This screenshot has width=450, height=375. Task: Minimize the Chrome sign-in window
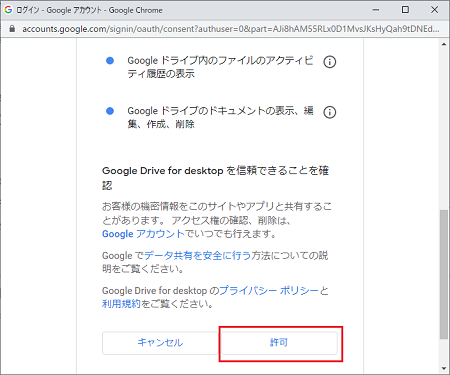(x=376, y=10)
